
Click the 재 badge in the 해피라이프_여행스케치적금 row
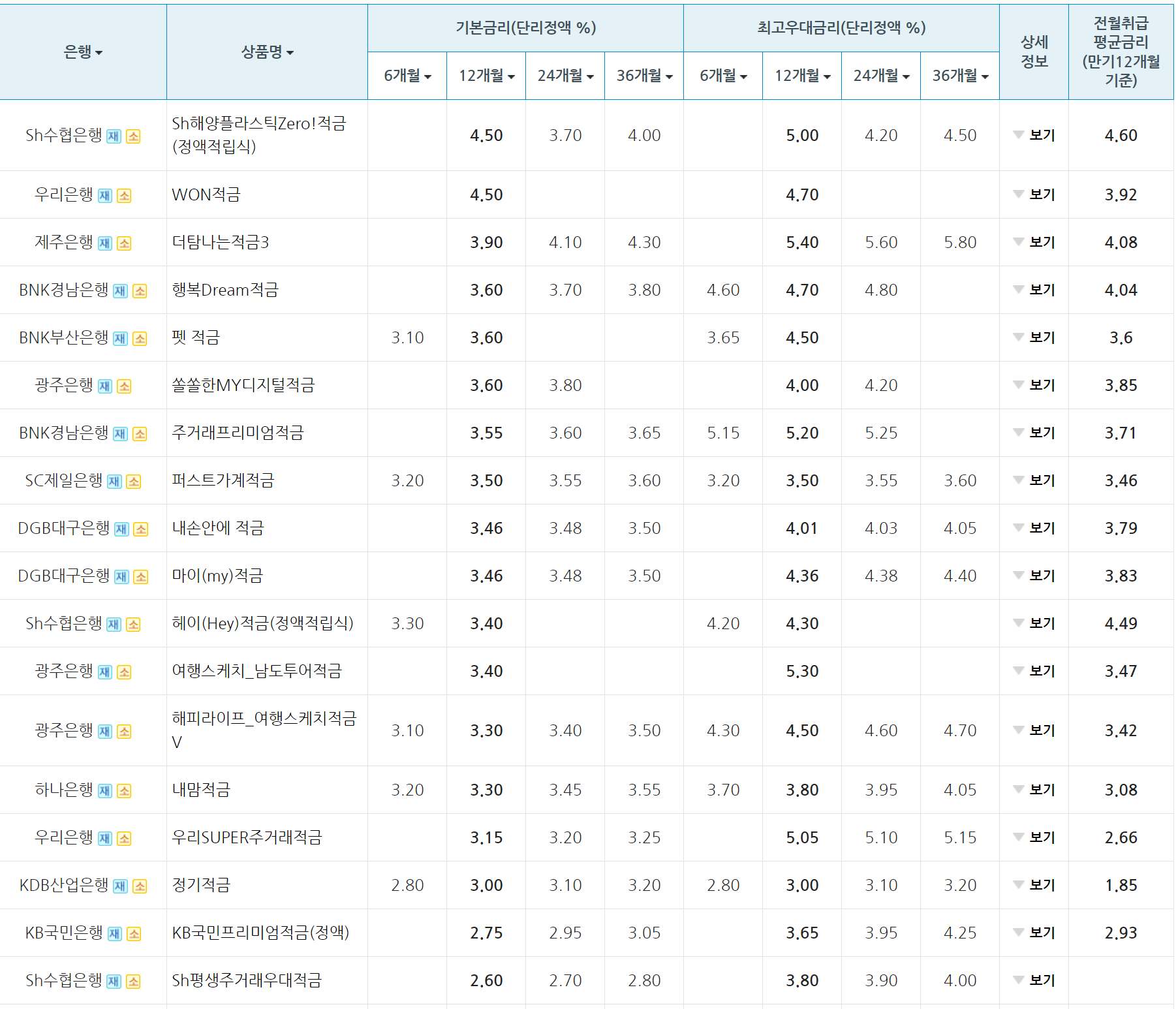click(x=104, y=732)
